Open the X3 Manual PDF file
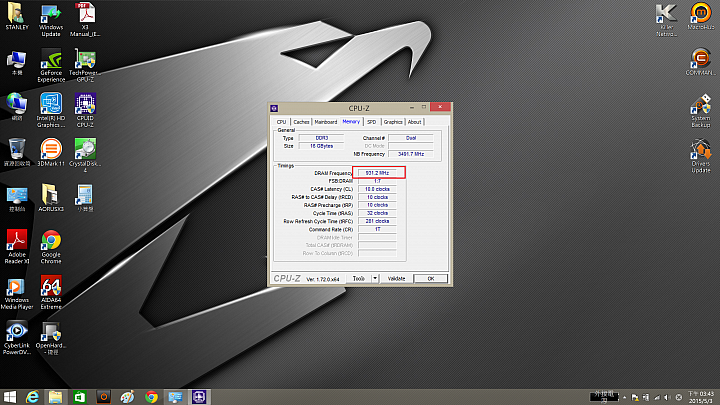 tap(85, 20)
